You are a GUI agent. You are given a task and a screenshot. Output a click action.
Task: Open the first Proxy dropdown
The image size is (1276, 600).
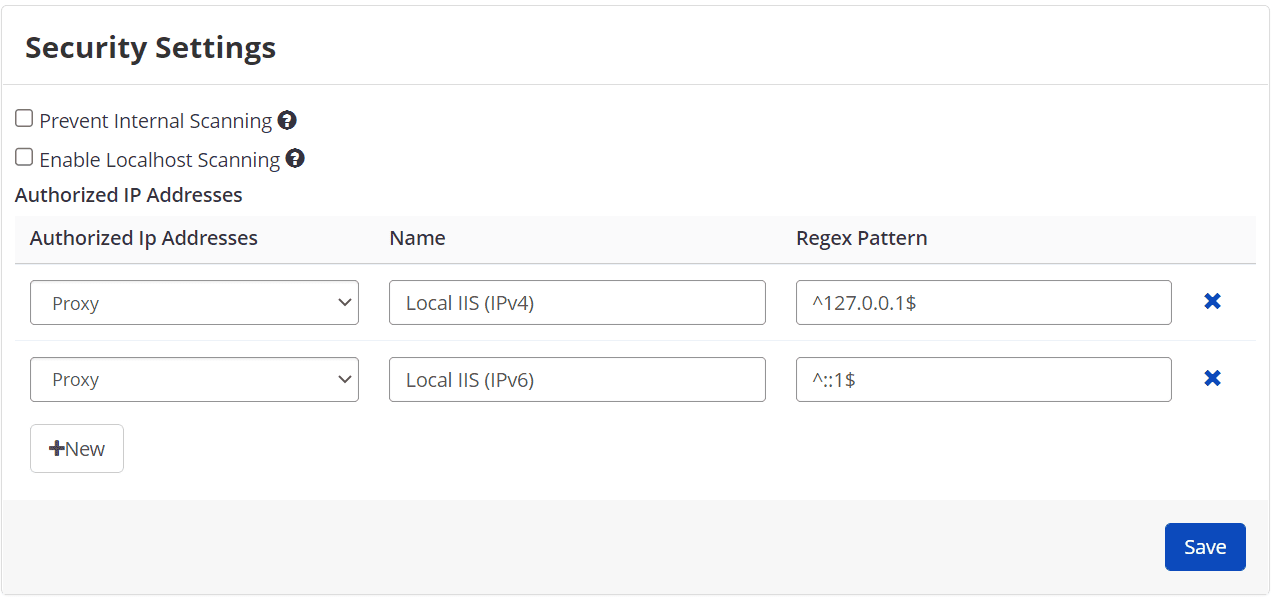[x=194, y=301]
